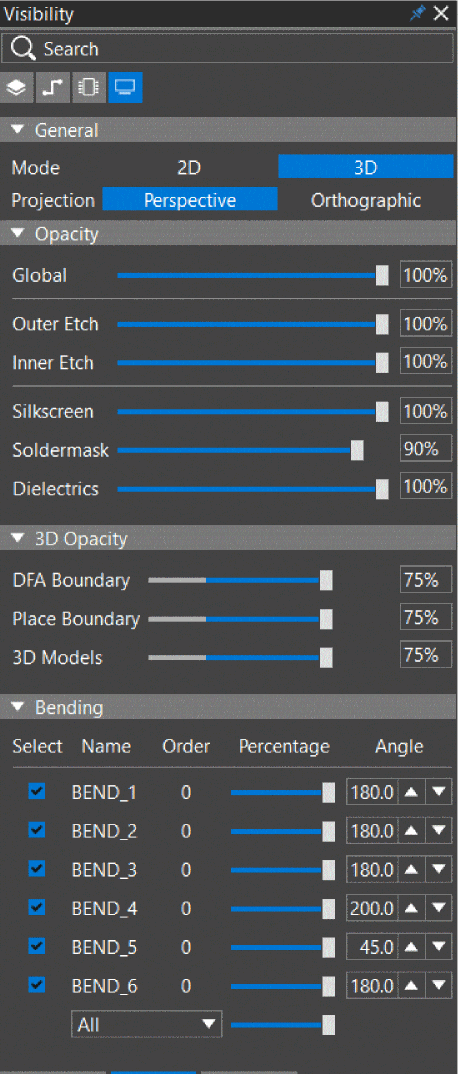Collapse the 3D Opacity section
The height and width of the screenshot is (1074, 458).
[18, 539]
